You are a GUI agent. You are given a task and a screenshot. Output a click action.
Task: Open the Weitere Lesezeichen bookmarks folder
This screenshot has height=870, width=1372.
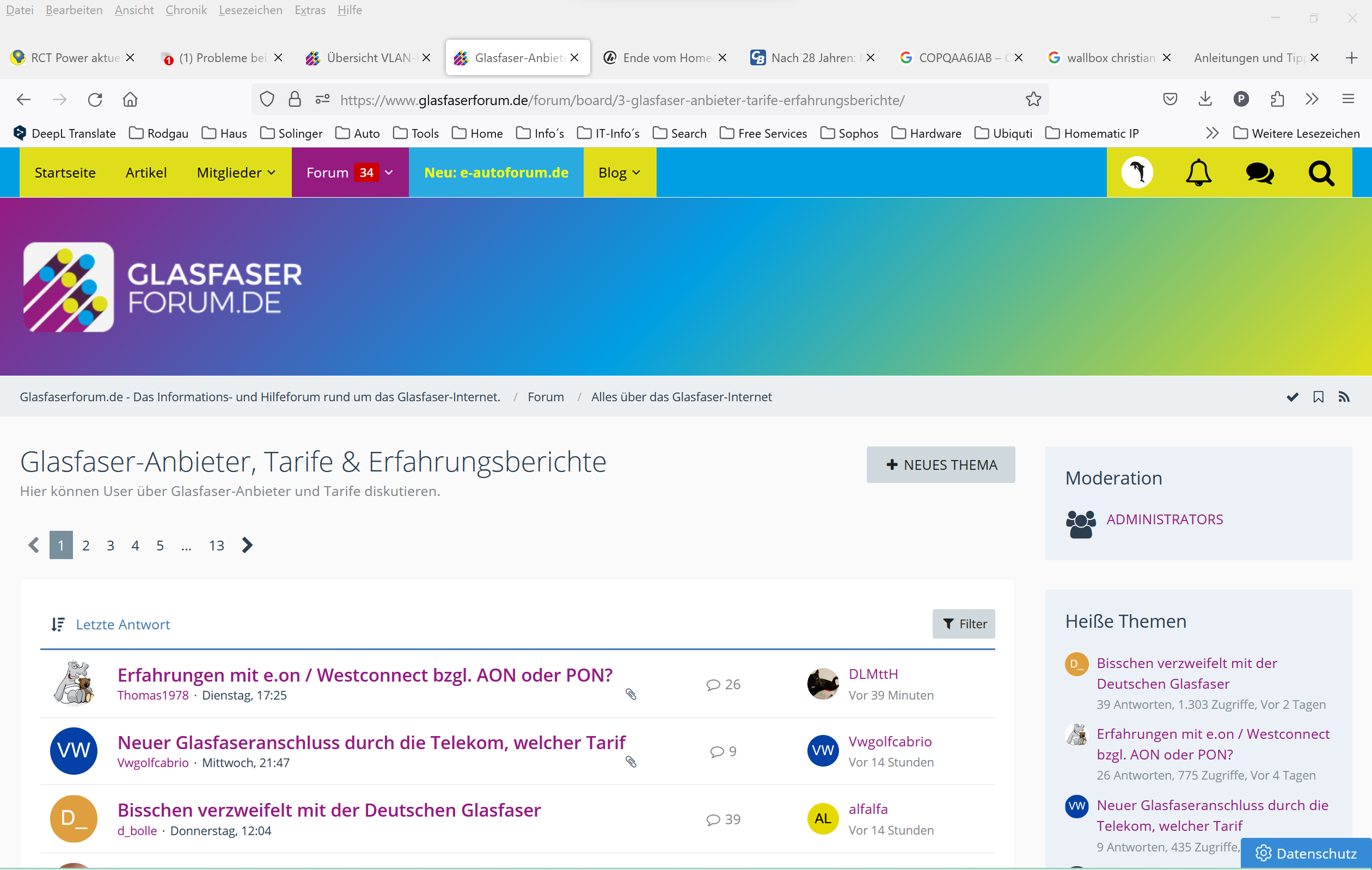1296,133
